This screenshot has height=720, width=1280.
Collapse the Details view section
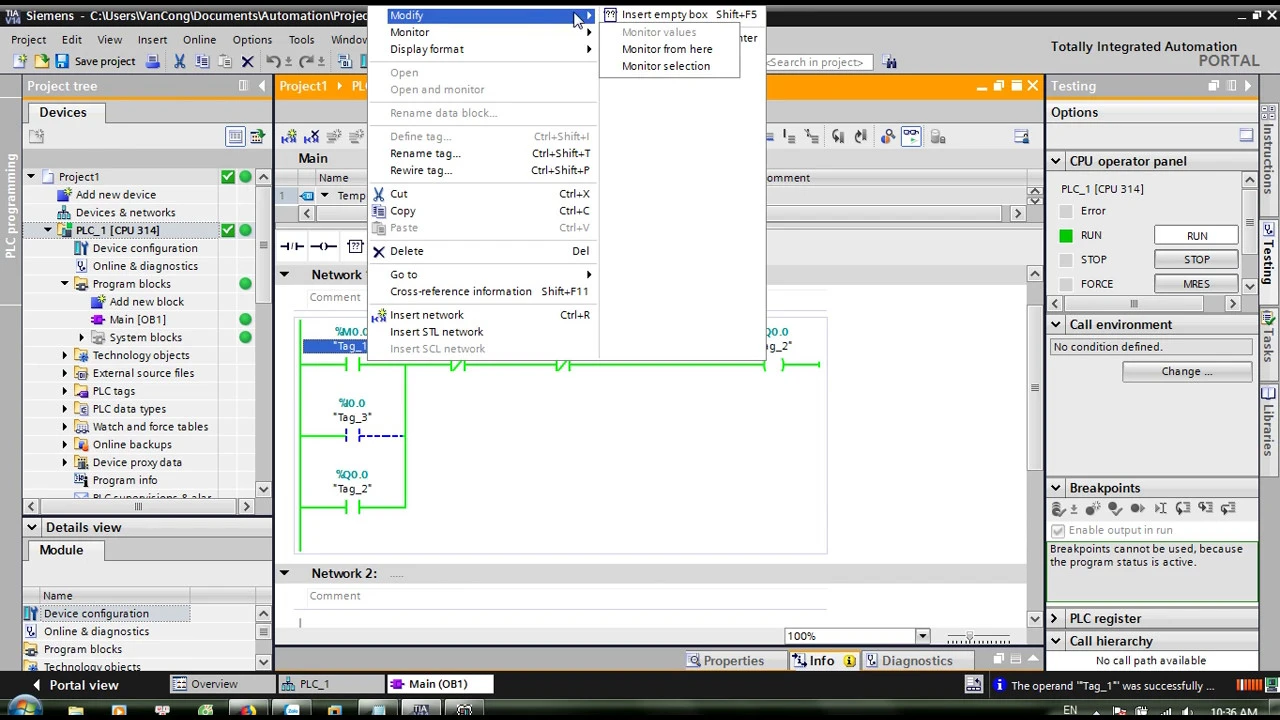point(32,527)
